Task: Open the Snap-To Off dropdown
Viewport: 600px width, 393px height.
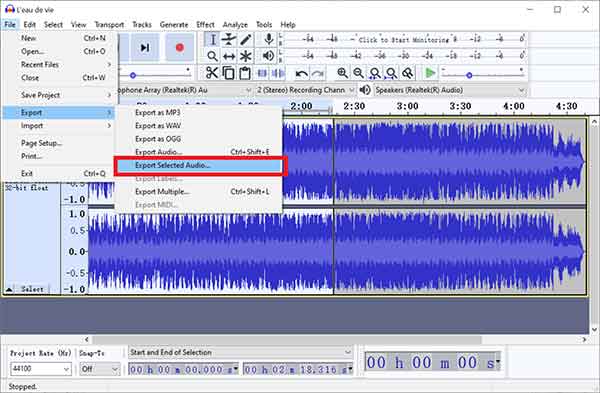Action: (99, 369)
